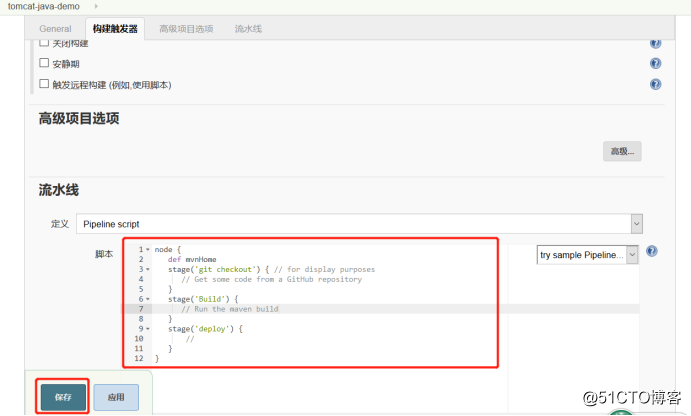Open help icon beside try sample Pipeline
This screenshot has height=416, width=691.
click(x=652, y=251)
